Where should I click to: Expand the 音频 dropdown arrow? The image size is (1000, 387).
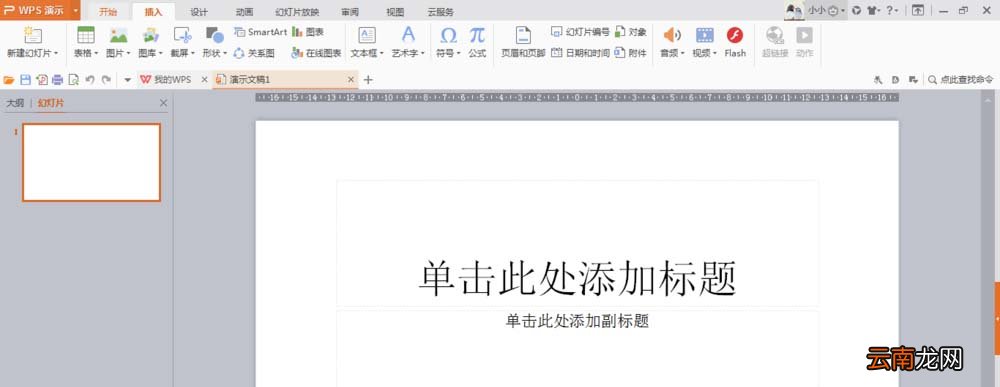(682, 54)
